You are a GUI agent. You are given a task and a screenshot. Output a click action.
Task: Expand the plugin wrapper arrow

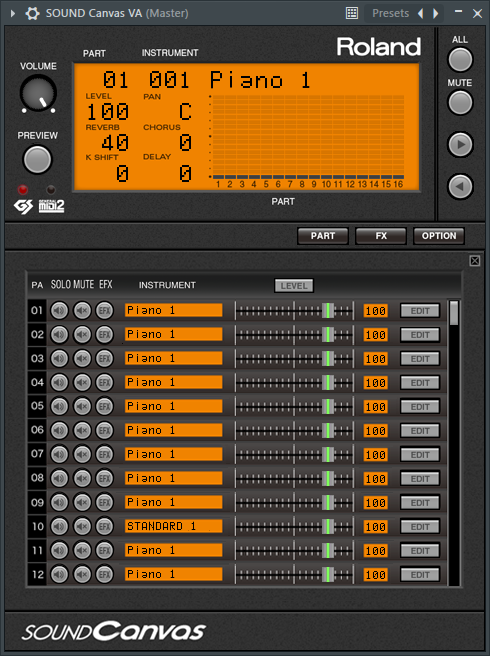point(13,13)
